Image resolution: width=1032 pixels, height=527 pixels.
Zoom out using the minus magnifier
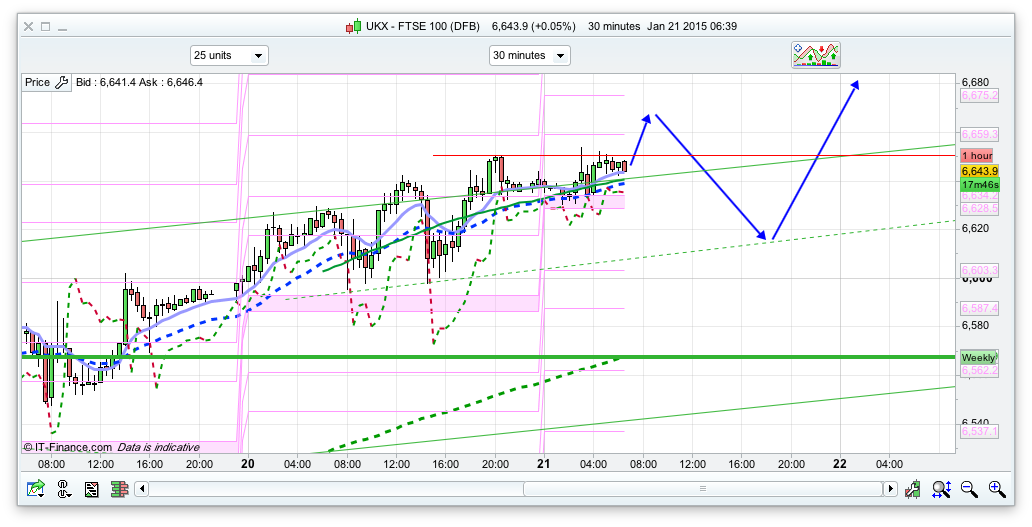click(969, 489)
